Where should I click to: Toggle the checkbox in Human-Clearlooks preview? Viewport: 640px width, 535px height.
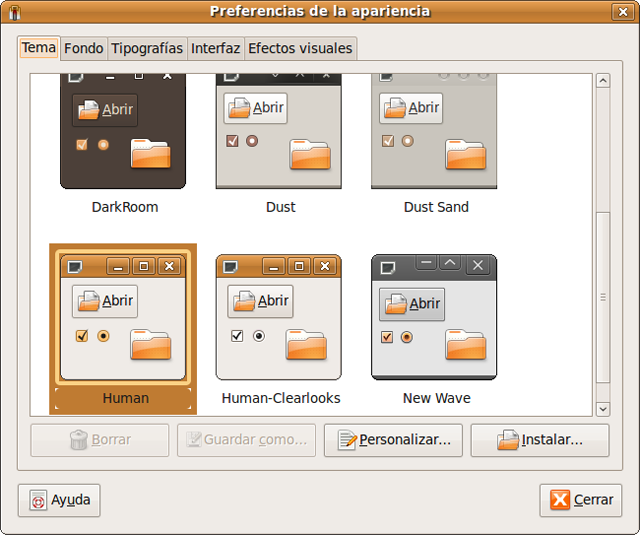(237, 336)
